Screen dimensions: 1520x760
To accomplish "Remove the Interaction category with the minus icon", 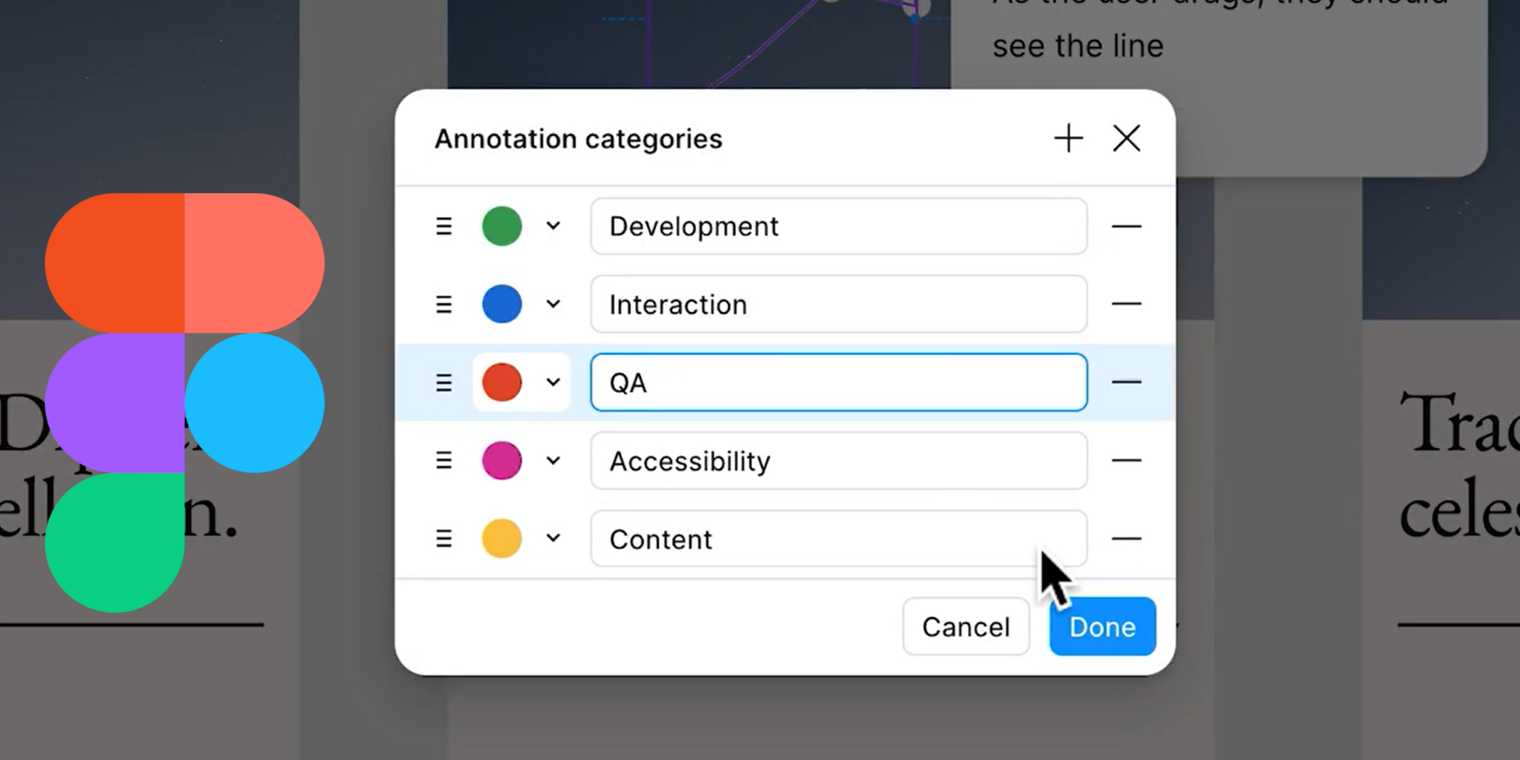I will tap(1127, 304).
